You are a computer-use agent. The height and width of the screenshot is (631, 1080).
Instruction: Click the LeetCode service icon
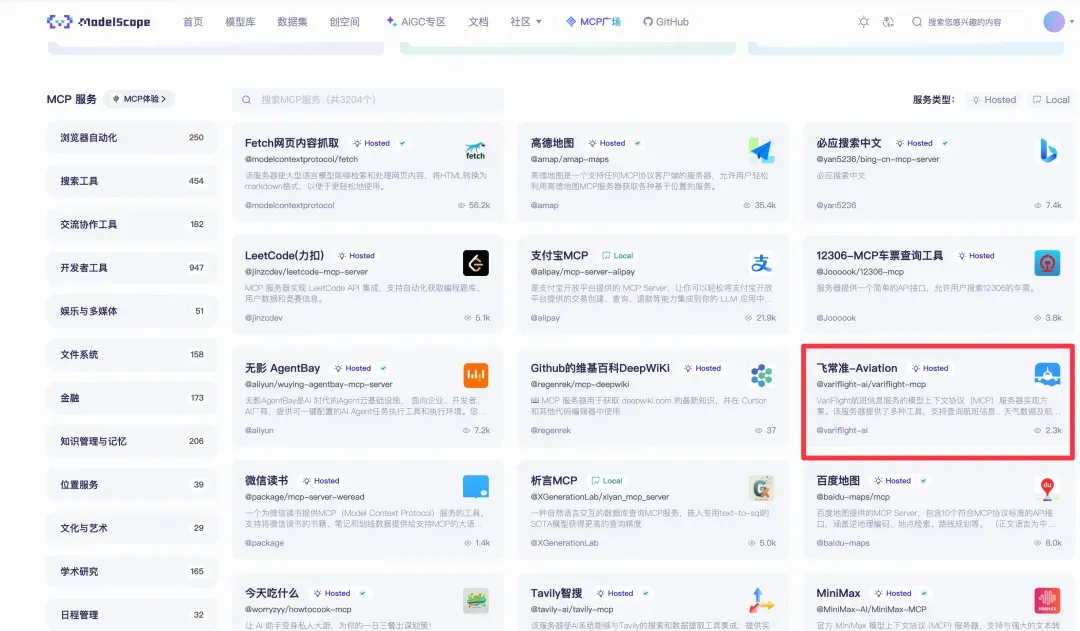pyautogui.click(x=475, y=263)
